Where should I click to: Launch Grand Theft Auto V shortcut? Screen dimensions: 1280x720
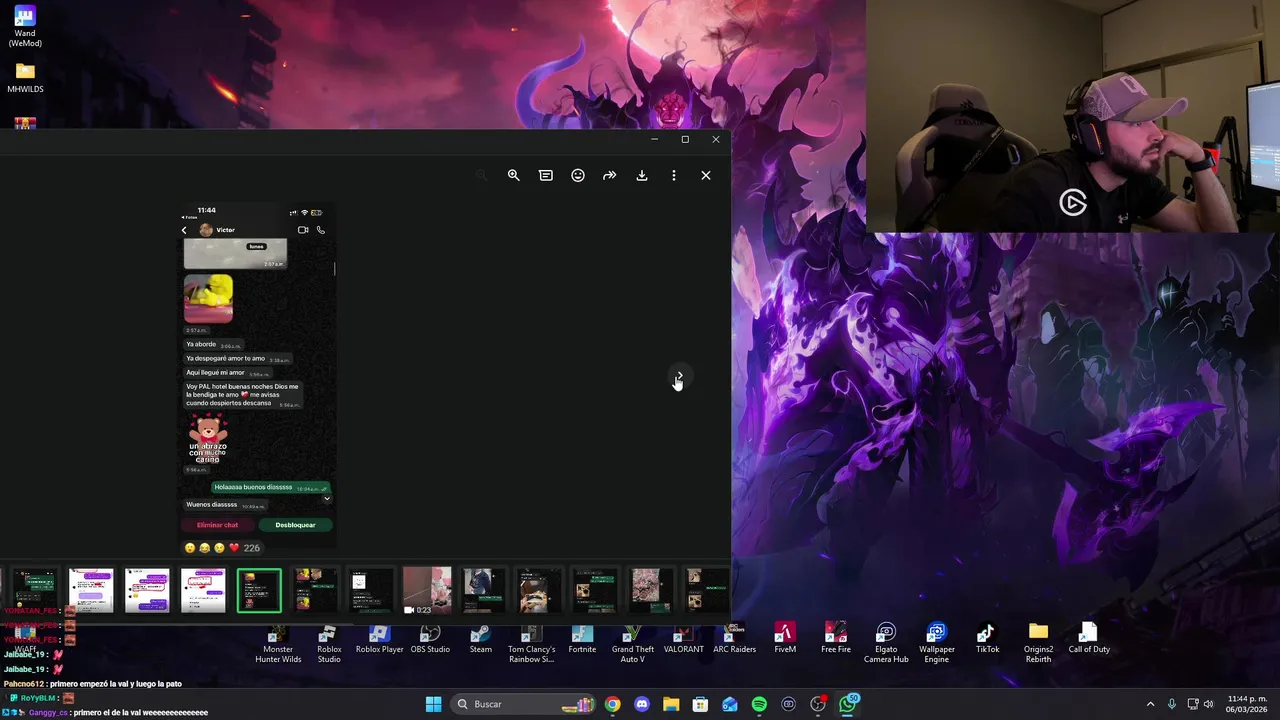click(x=633, y=645)
